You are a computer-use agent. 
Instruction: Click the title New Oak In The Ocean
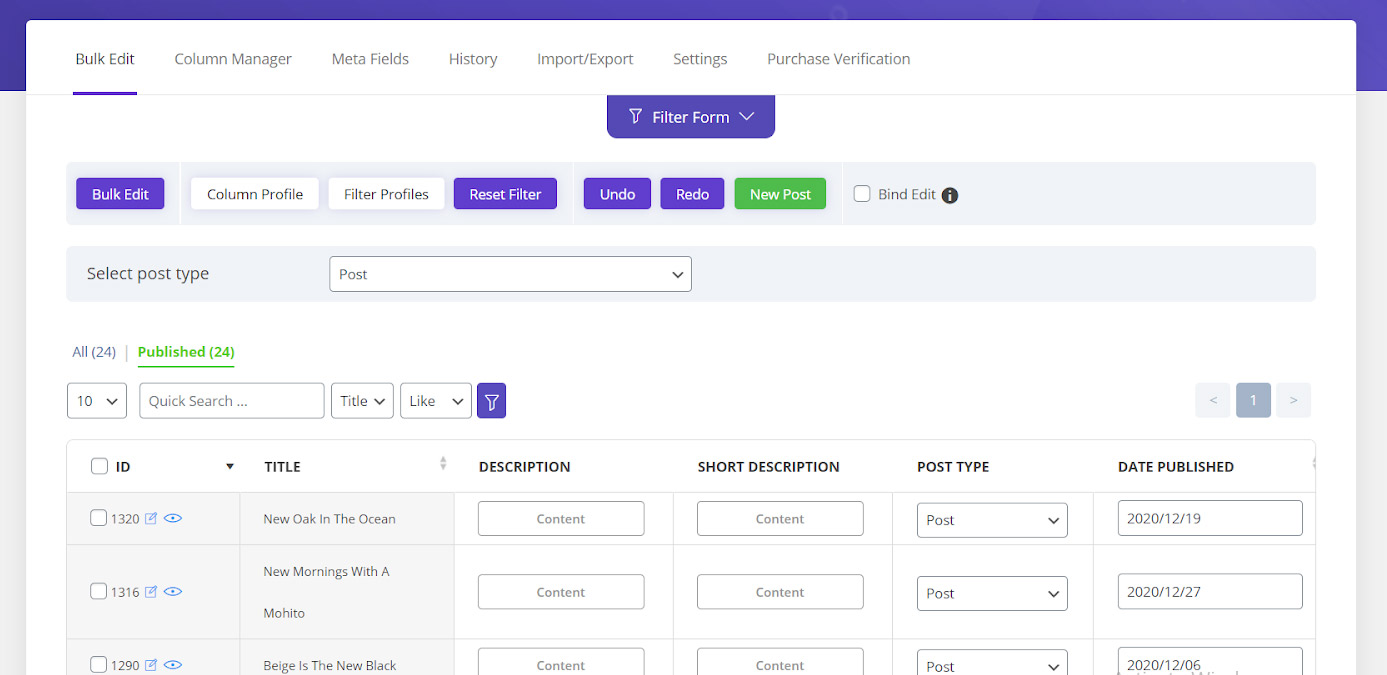tap(329, 519)
